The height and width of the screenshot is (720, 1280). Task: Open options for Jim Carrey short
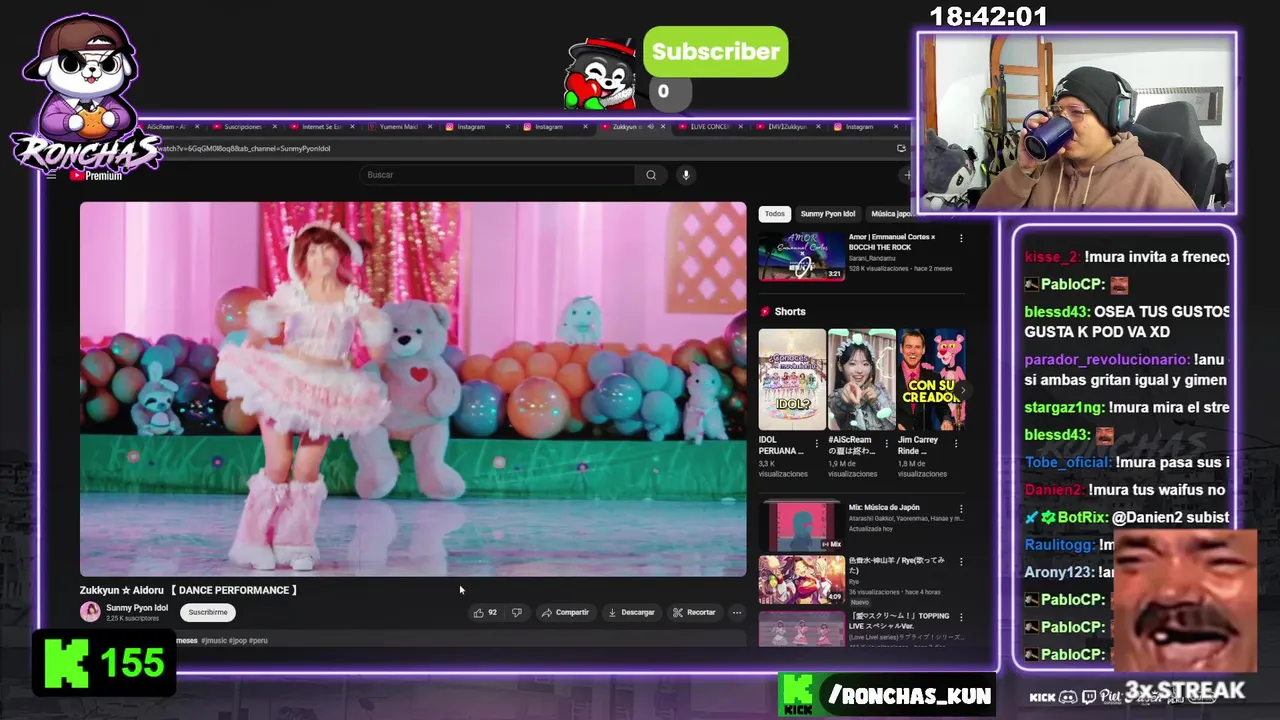click(957, 443)
